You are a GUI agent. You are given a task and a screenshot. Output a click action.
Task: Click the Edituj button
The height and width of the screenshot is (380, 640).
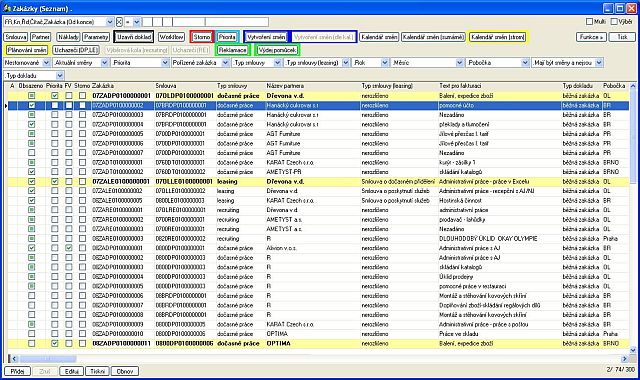coord(71,371)
